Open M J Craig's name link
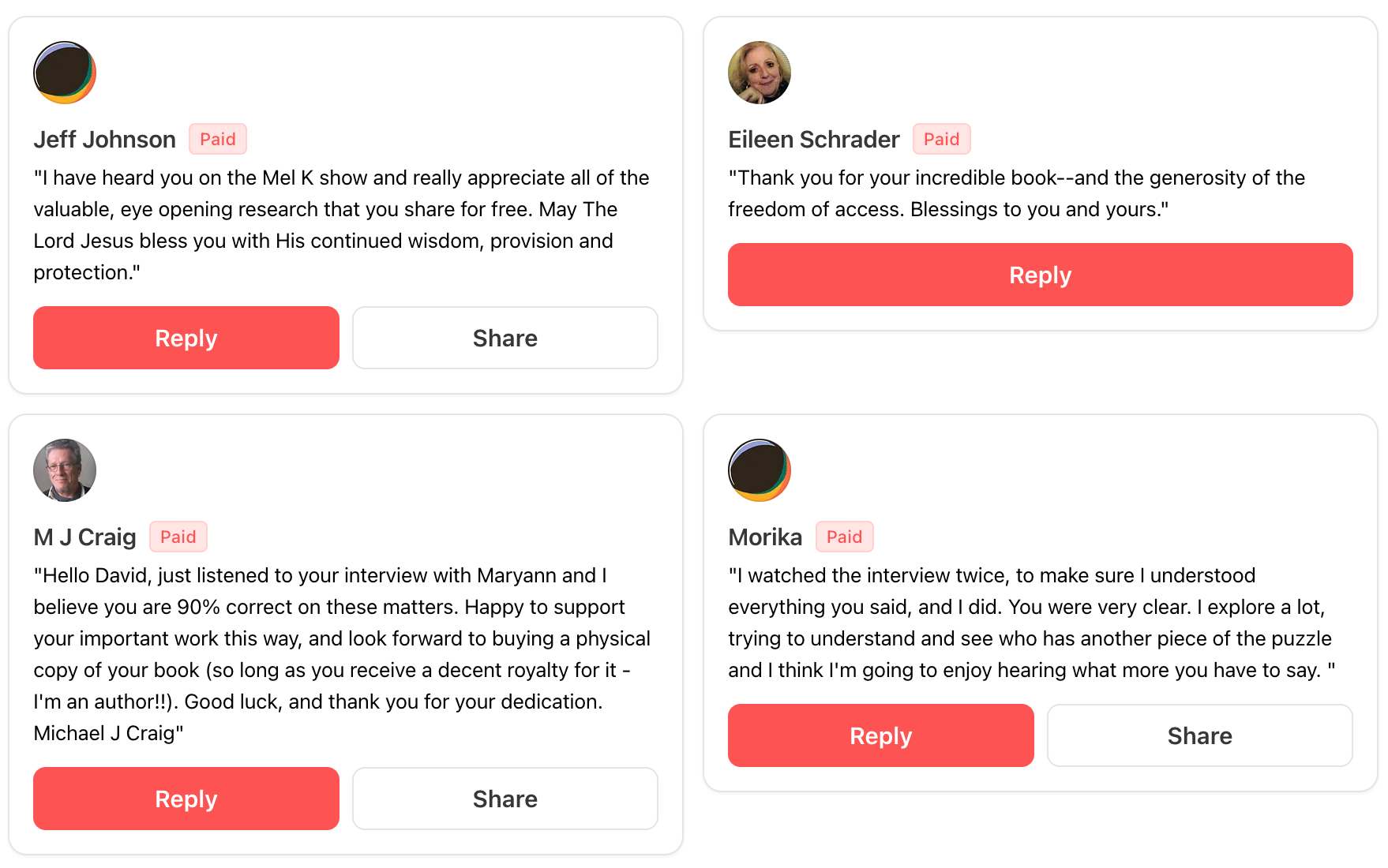The width and height of the screenshot is (1388, 868). 85,537
